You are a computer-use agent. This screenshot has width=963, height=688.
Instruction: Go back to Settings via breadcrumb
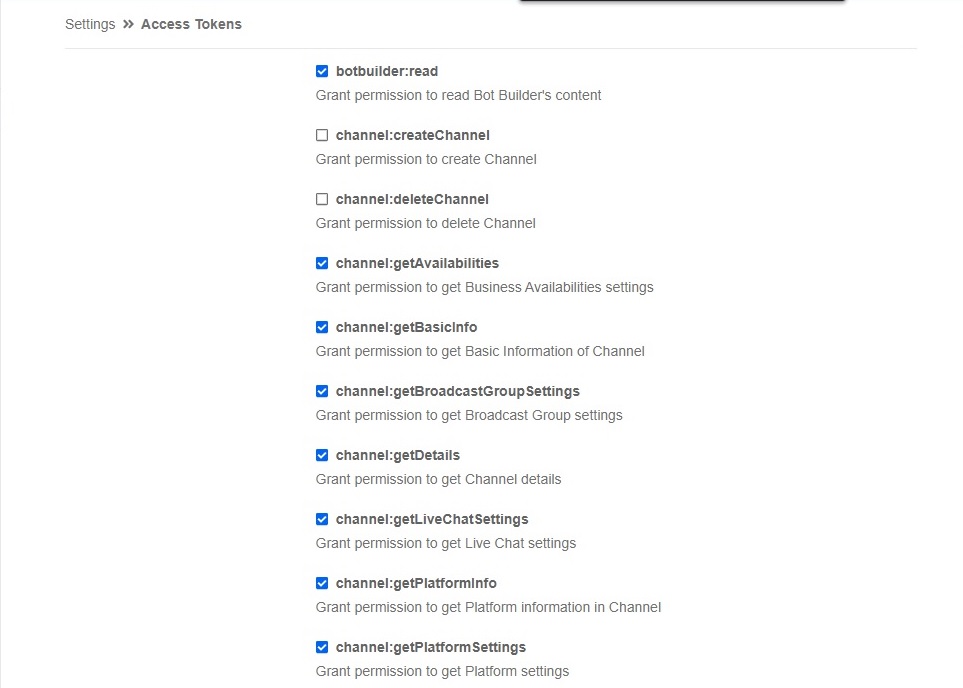90,24
